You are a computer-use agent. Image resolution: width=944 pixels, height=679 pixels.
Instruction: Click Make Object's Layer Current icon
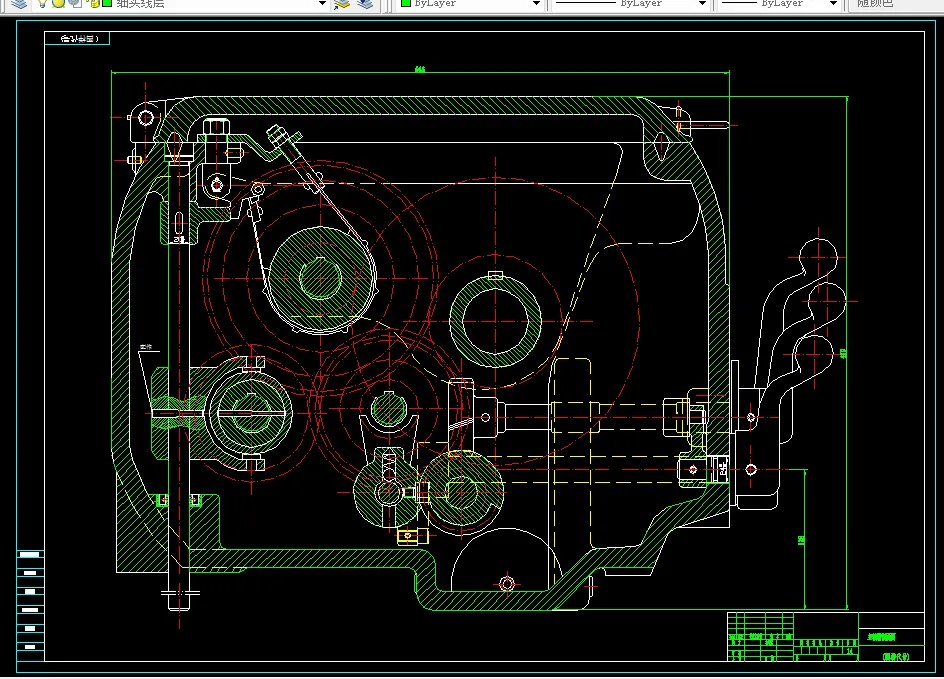(343, 4)
